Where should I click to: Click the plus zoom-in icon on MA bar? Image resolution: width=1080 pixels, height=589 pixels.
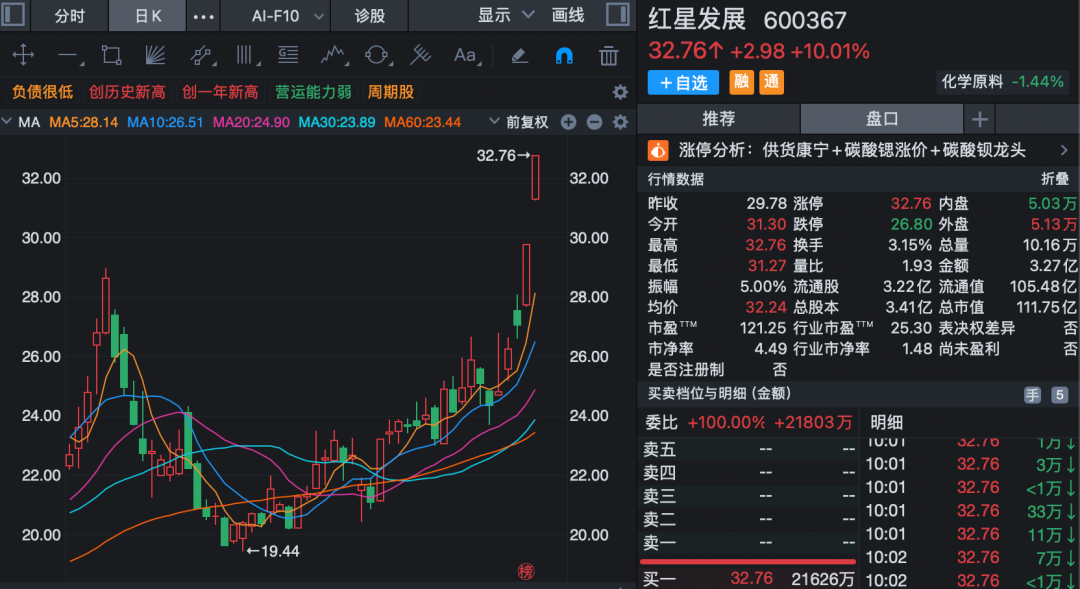[568, 122]
